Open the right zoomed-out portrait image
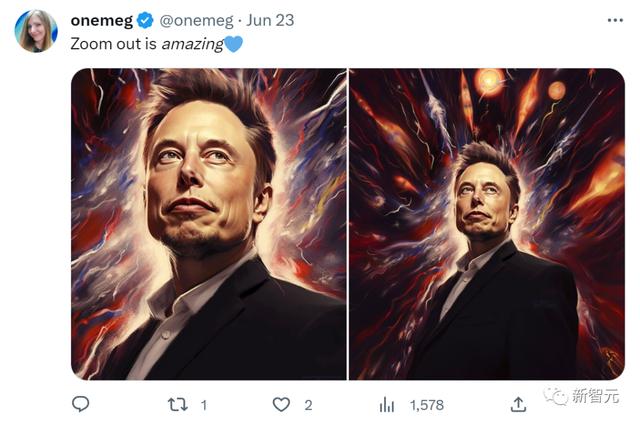 tap(486, 224)
